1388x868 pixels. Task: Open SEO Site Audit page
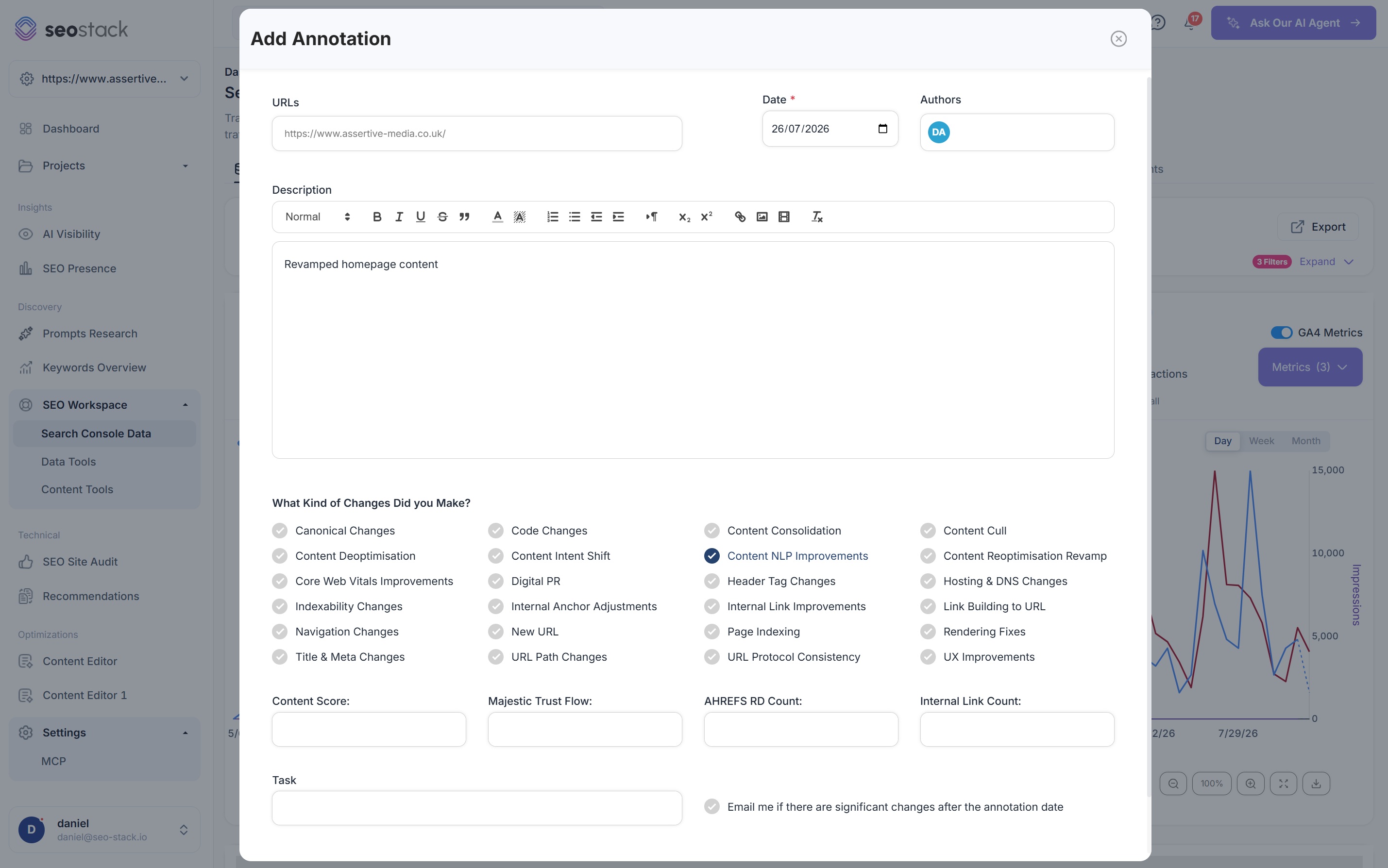pyautogui.click(x=80, y=563)
